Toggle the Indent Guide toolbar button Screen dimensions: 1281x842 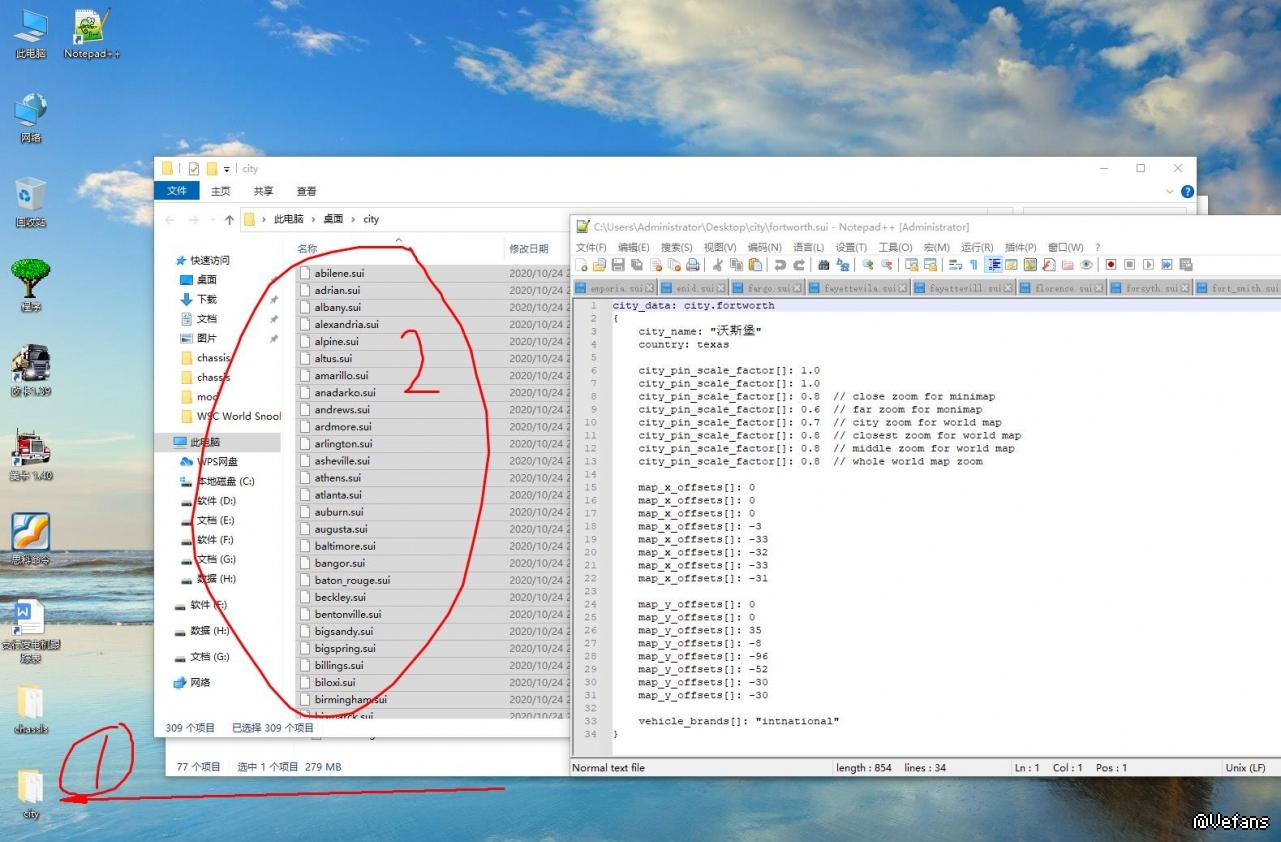(x=994, y=265)
